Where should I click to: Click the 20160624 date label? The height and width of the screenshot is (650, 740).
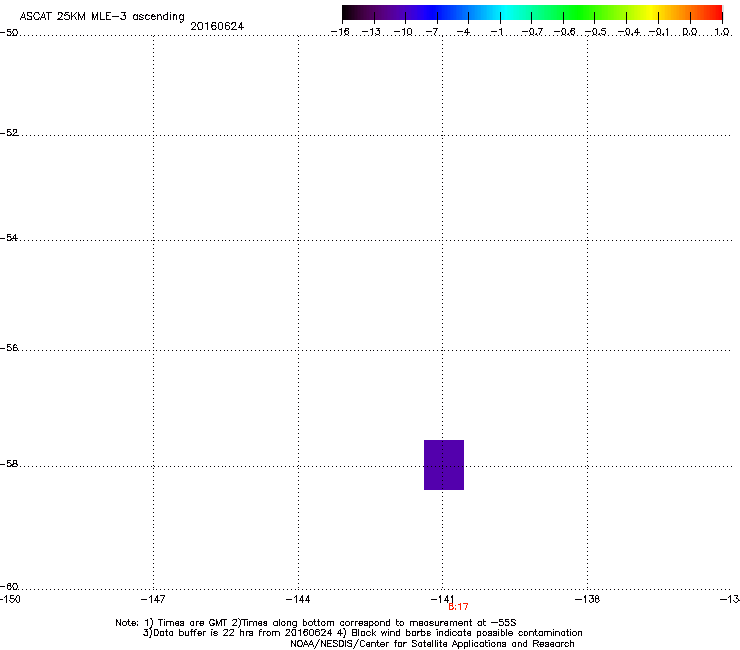click(217, 26)
